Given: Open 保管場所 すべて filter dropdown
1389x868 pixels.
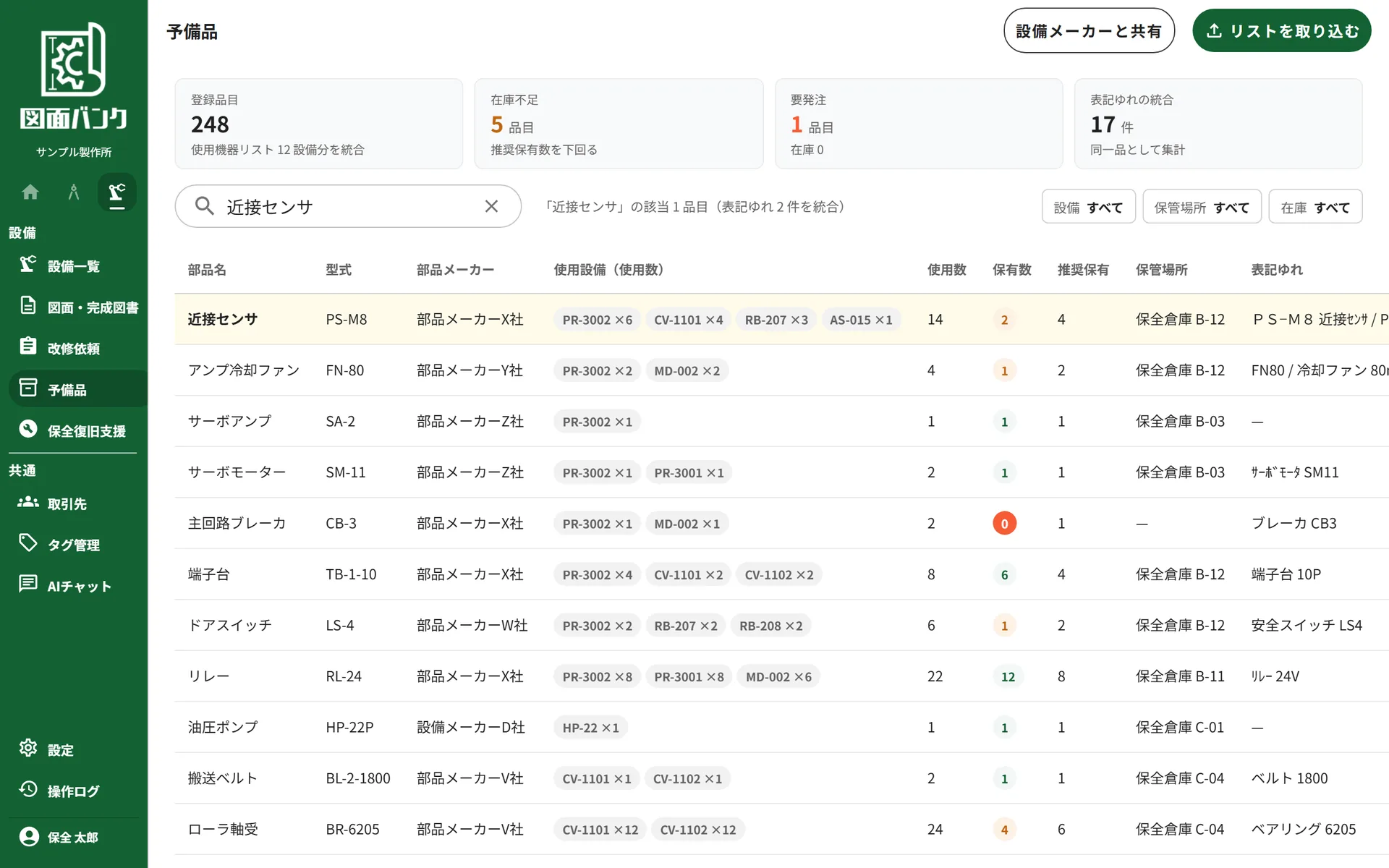Looking at the screenshot, I should pos(1202,208).
